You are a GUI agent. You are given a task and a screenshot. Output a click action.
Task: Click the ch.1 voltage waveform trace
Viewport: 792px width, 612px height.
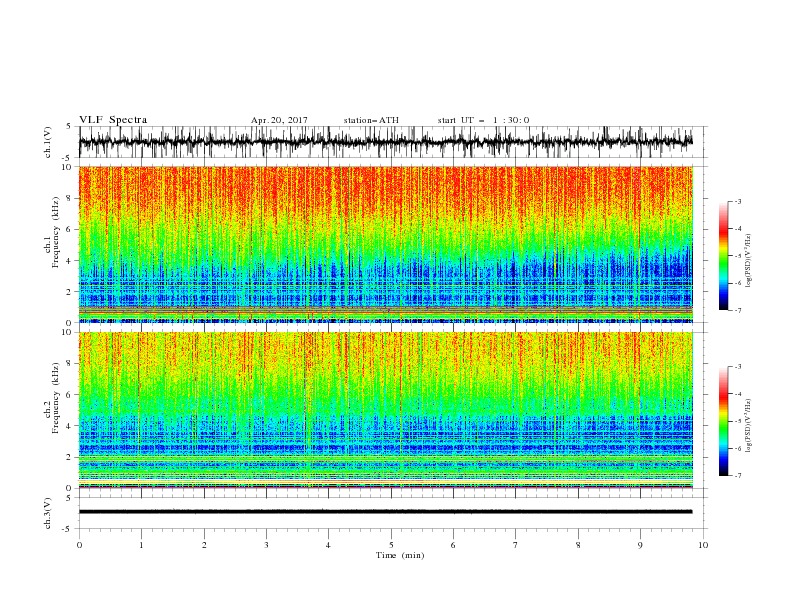385,142
